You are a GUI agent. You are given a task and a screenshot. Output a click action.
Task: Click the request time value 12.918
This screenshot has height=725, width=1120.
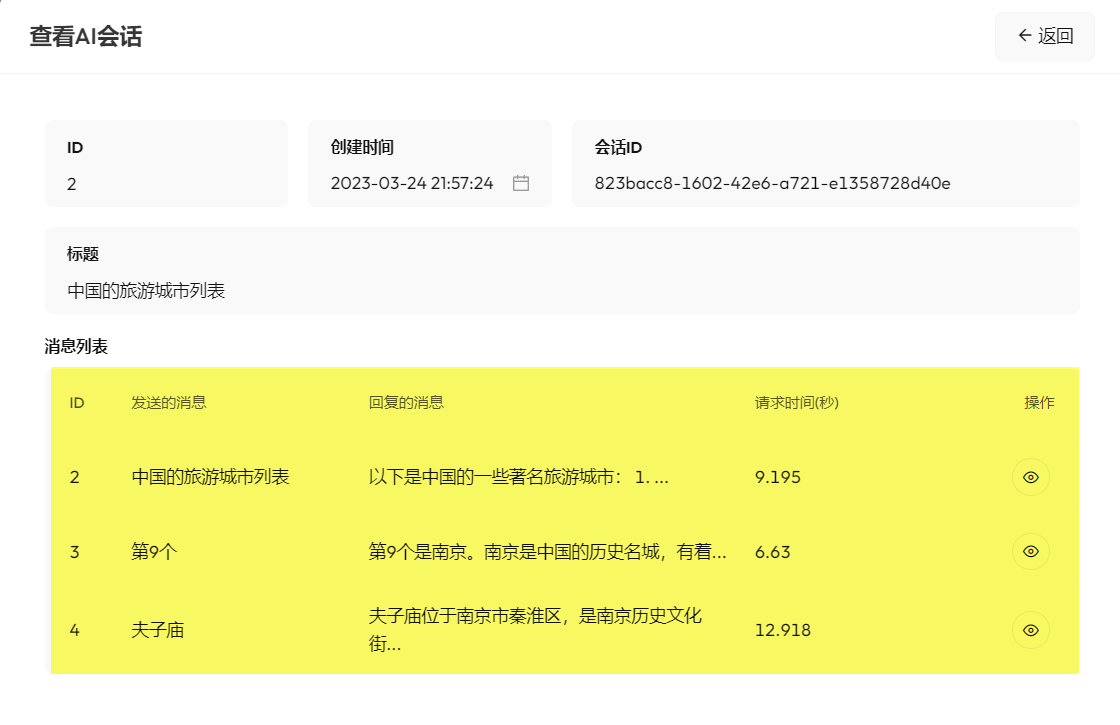pos(782,630)
